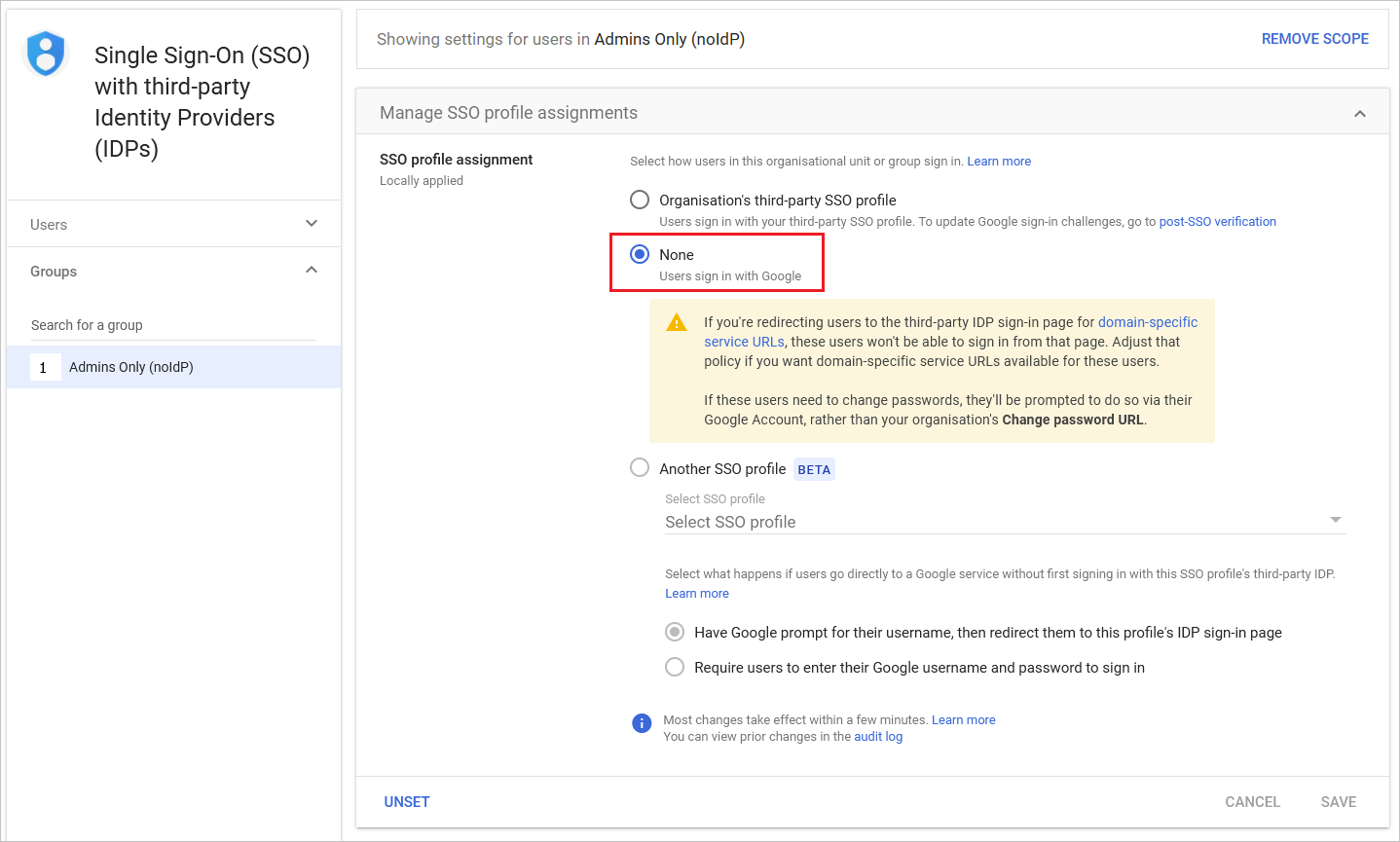Click the UNSET button
1400x842 pixels.
pyautogui.click(x=407, y=801)
